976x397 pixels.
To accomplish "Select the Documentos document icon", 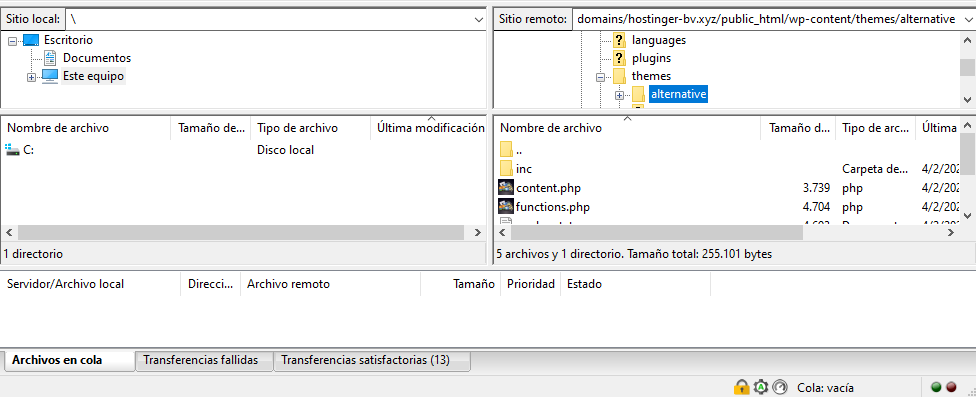I will tap(50, 58).
